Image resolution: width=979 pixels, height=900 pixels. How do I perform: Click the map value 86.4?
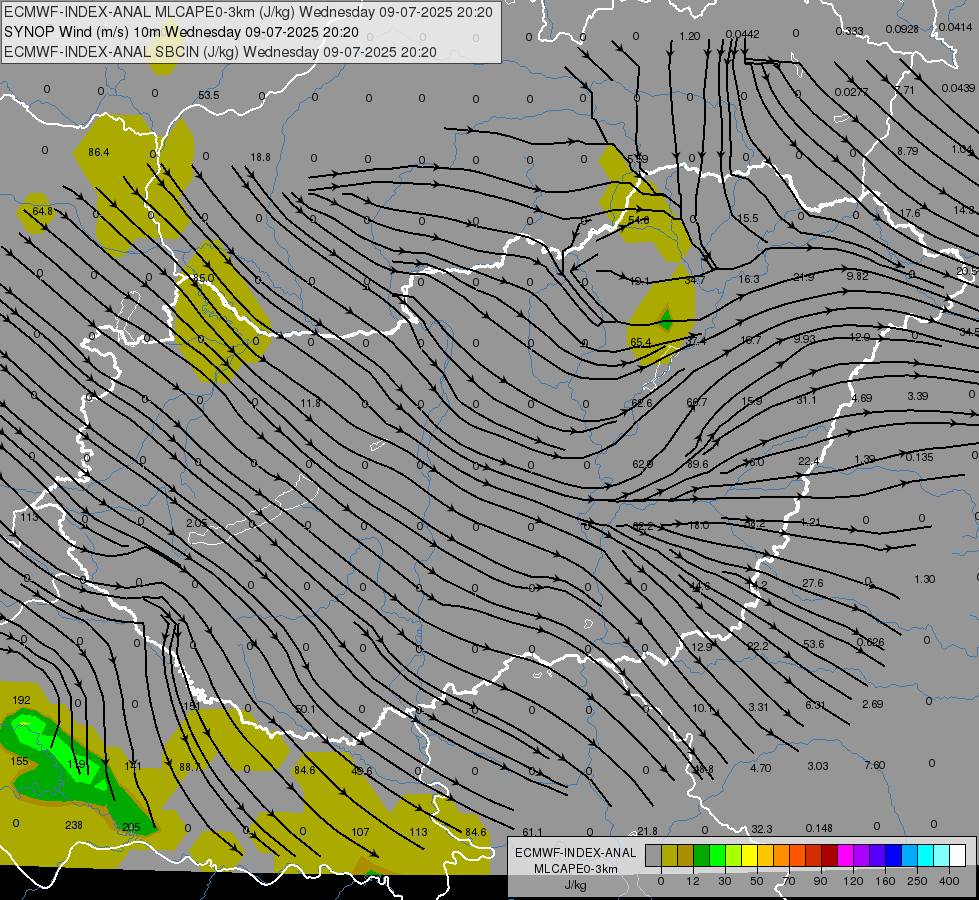click(99, 152)
